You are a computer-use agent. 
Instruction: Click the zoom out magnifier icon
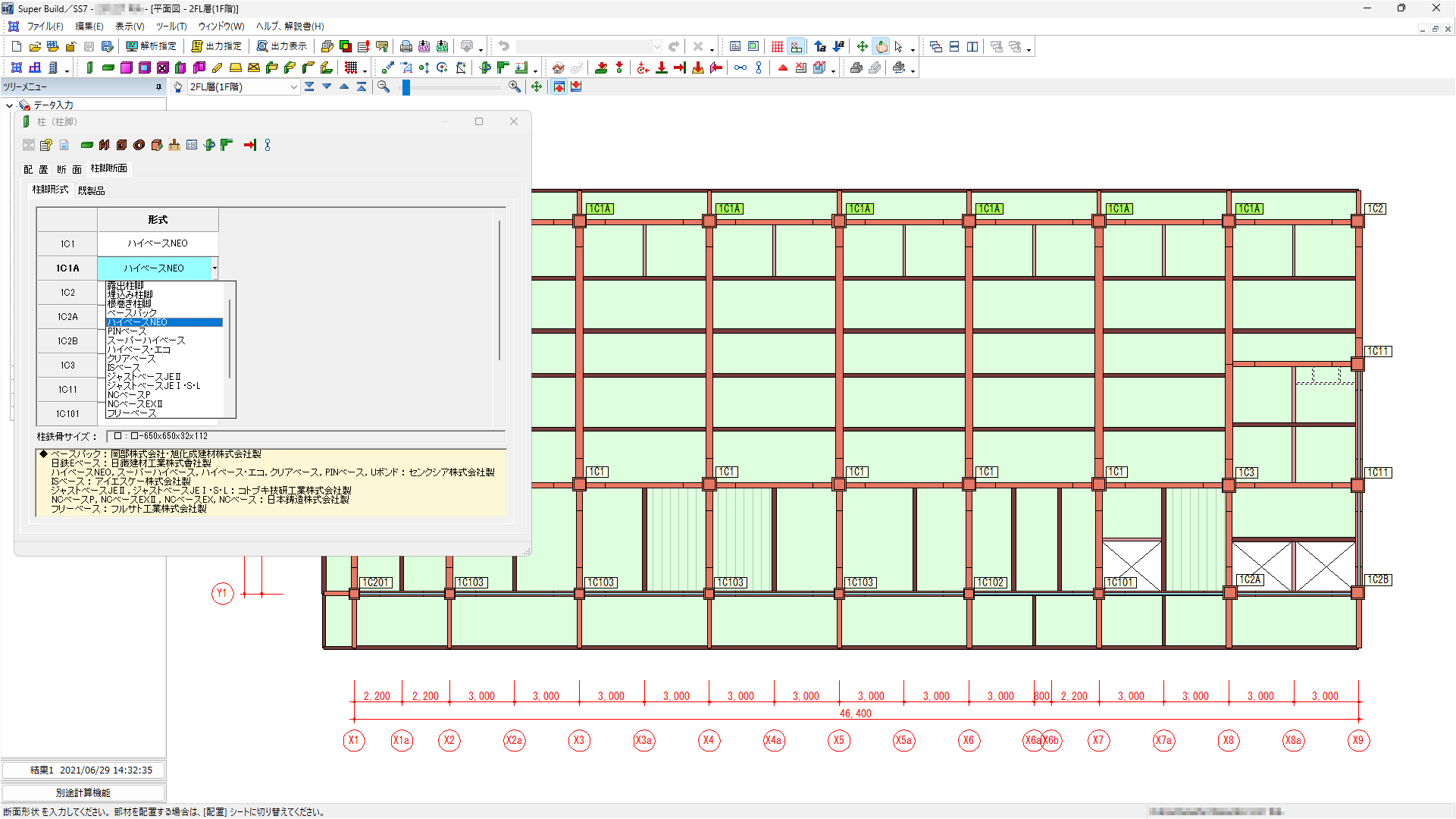[384, 87]
